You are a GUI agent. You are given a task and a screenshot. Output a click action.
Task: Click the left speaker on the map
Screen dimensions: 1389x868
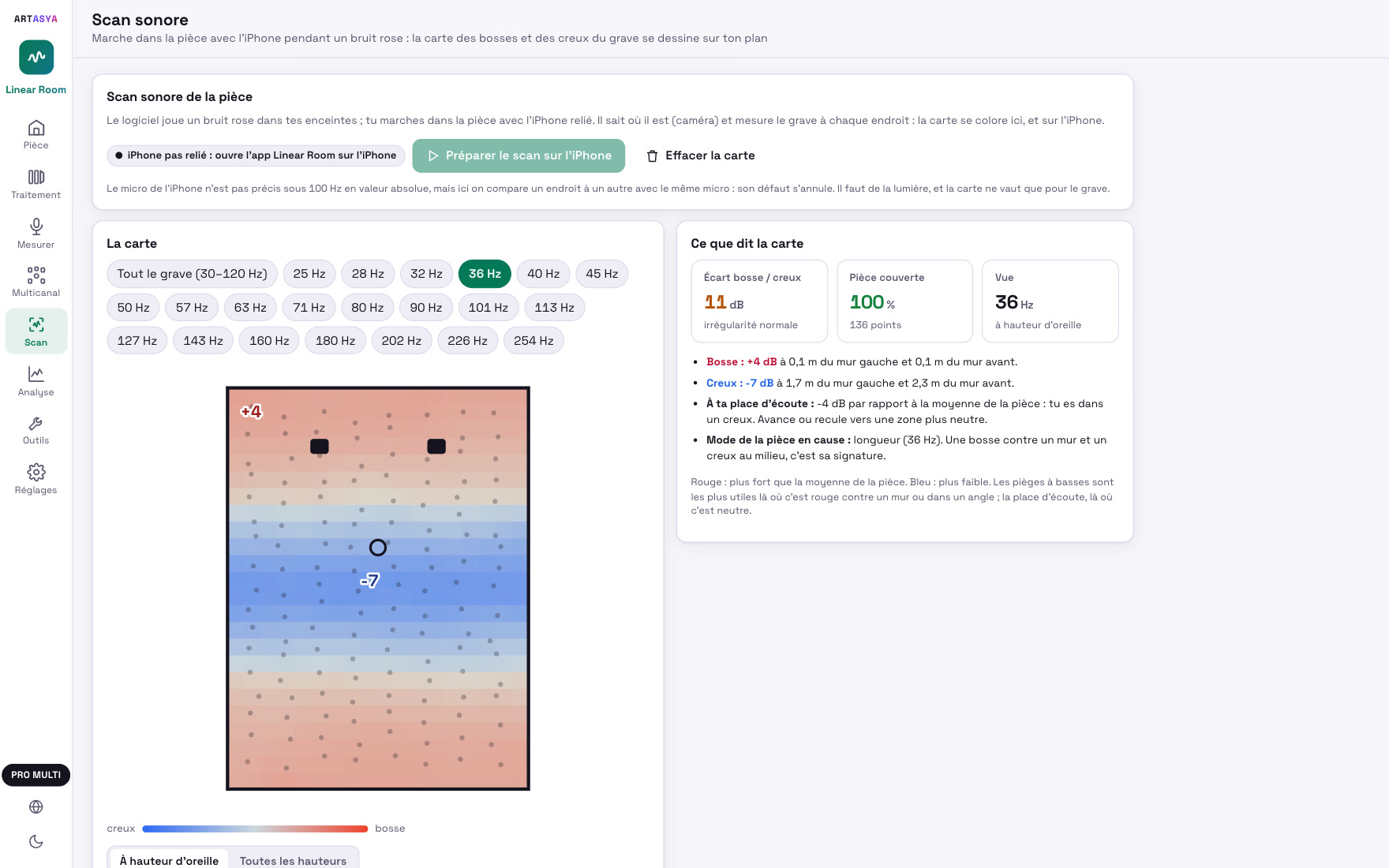point(320,446)
